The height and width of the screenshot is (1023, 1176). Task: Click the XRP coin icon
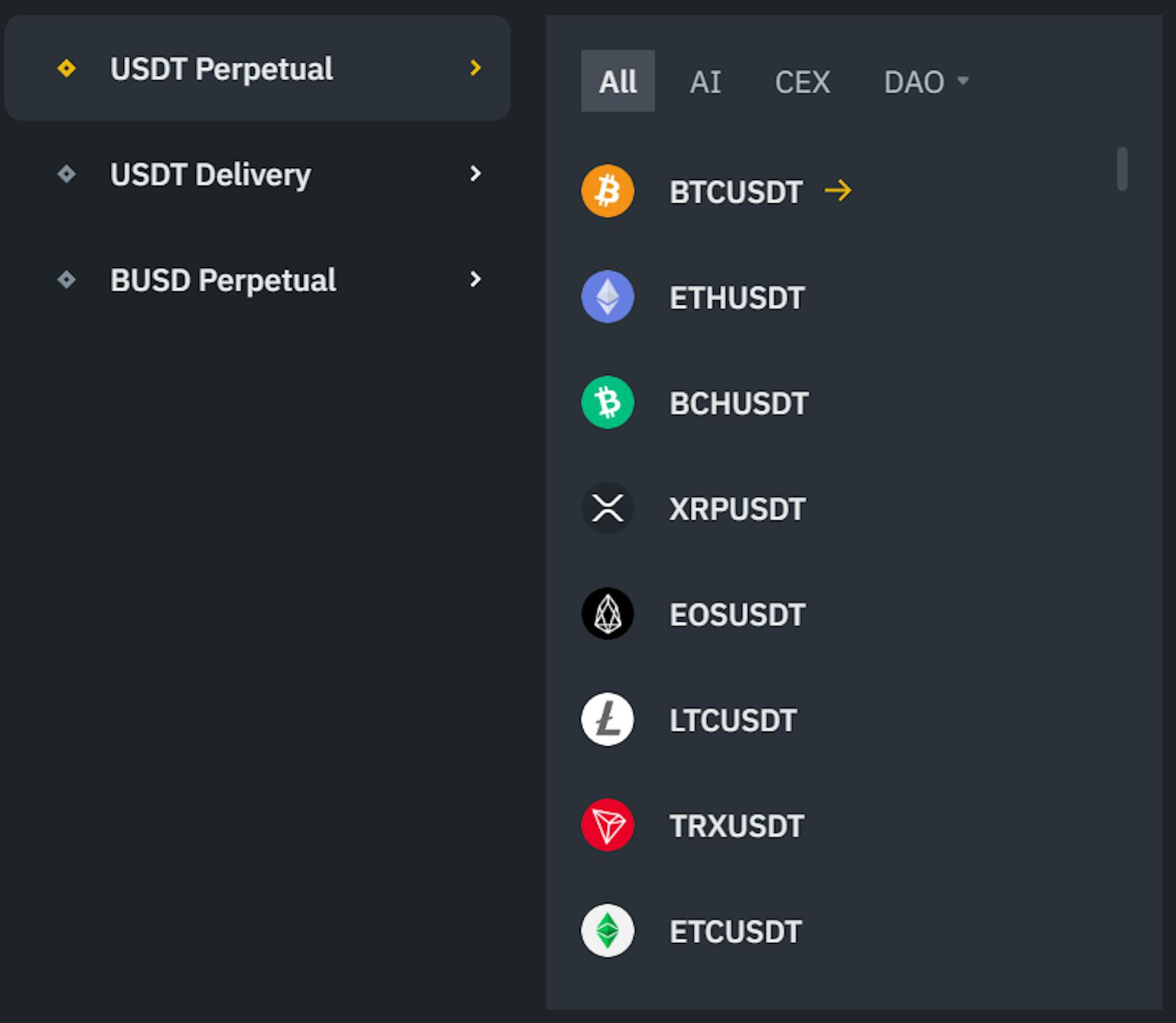click(607, 508)
